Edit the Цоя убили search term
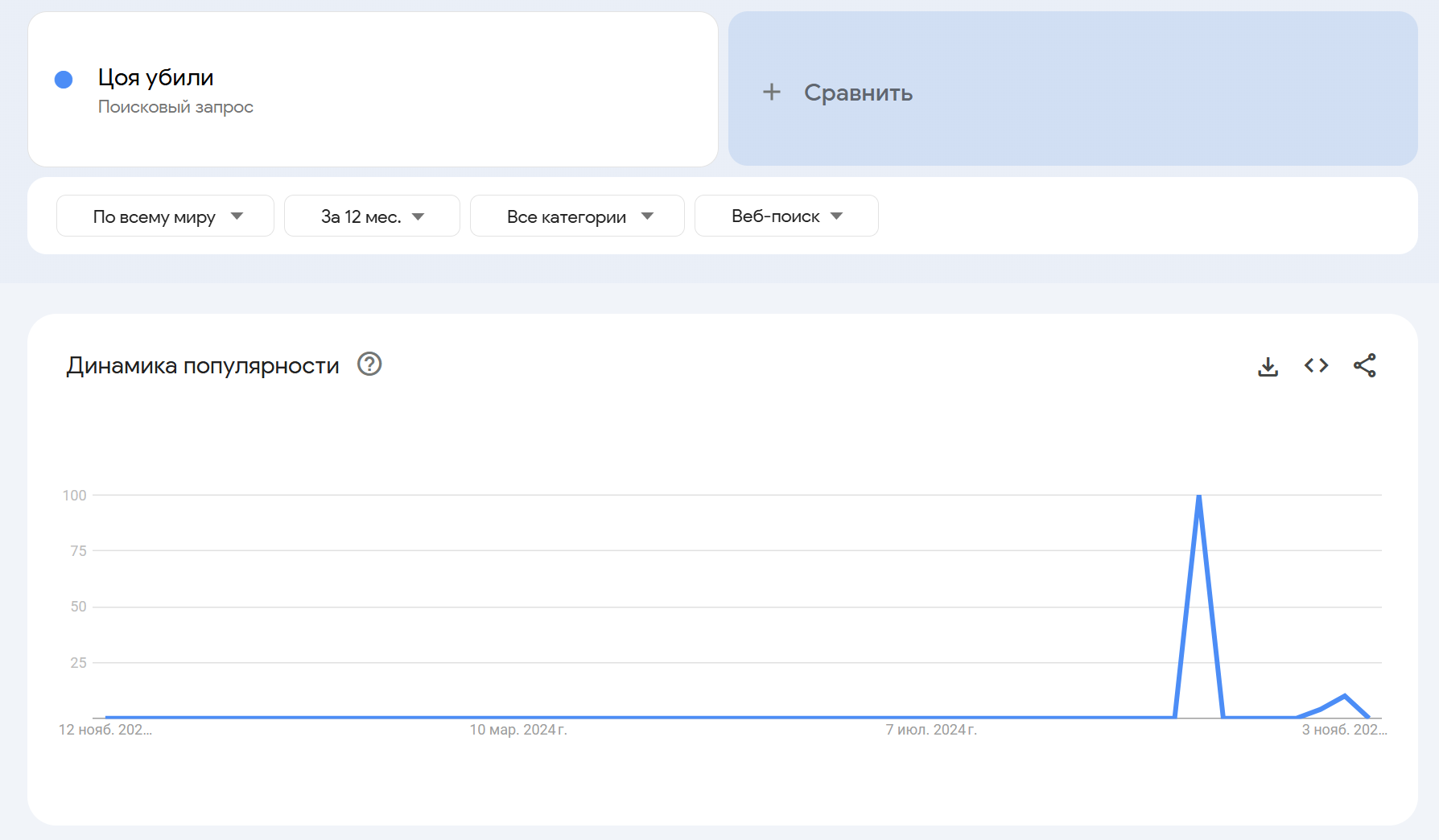Image resolution: width=1439 pixels, height=840 pixels. pyautogui.click(x=156, y=78)
